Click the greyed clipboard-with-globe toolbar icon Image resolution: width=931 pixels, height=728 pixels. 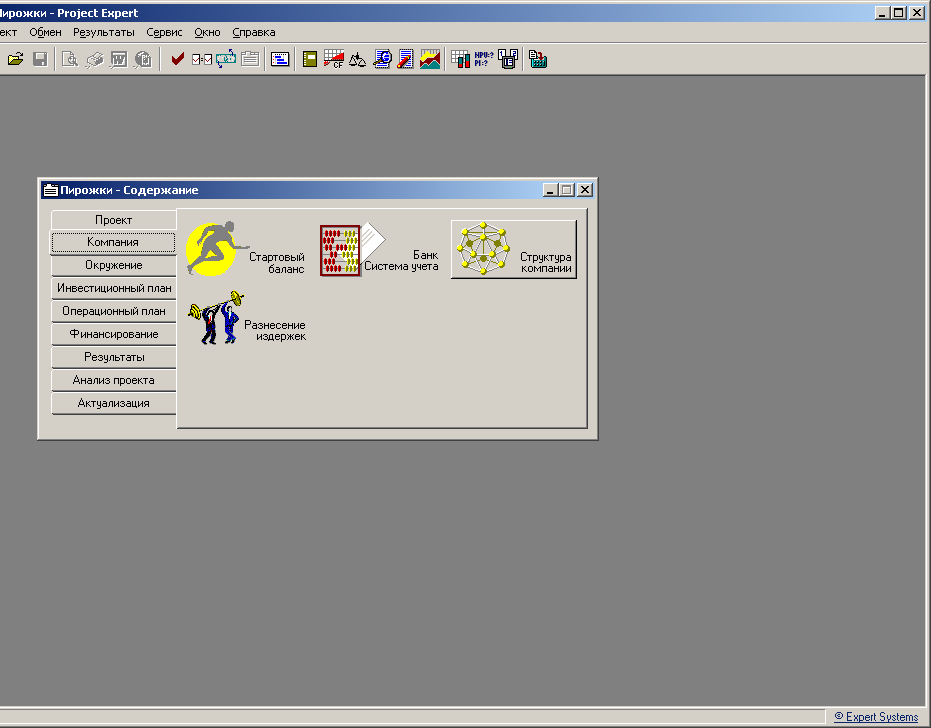pos(142,59)
